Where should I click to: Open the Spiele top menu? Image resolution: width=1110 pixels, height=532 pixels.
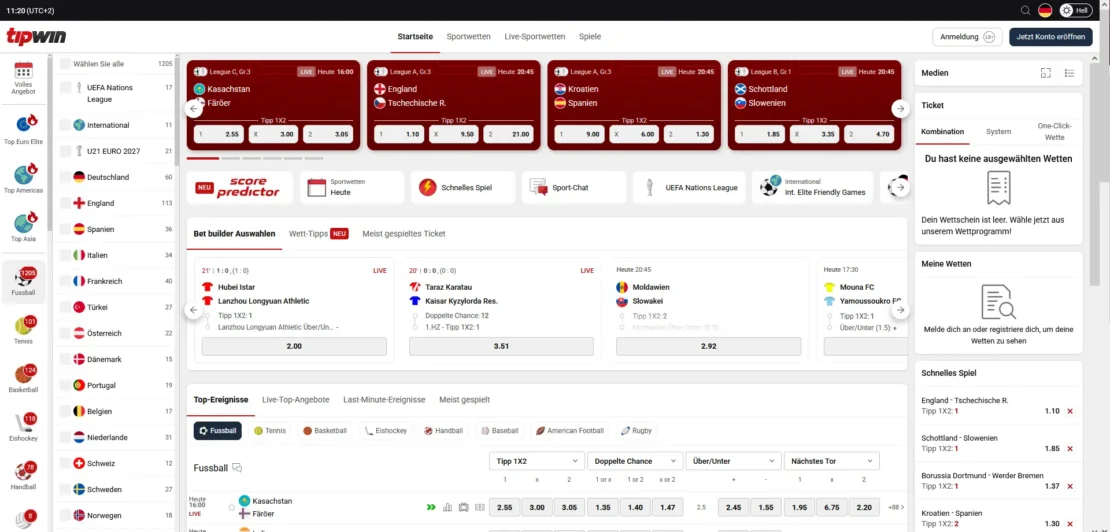590,37
